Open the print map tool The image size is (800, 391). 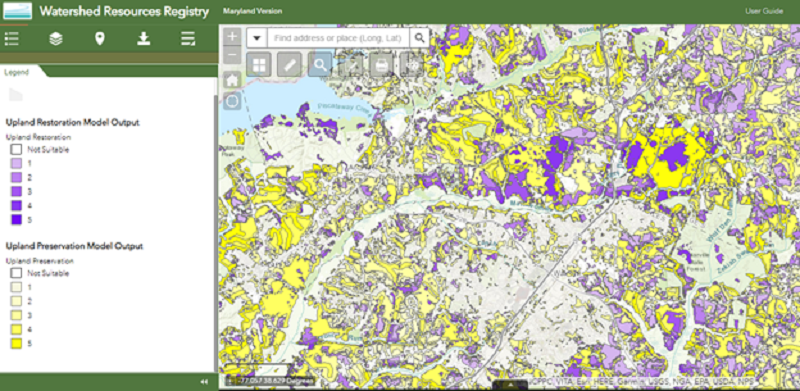tap(382, 65)
